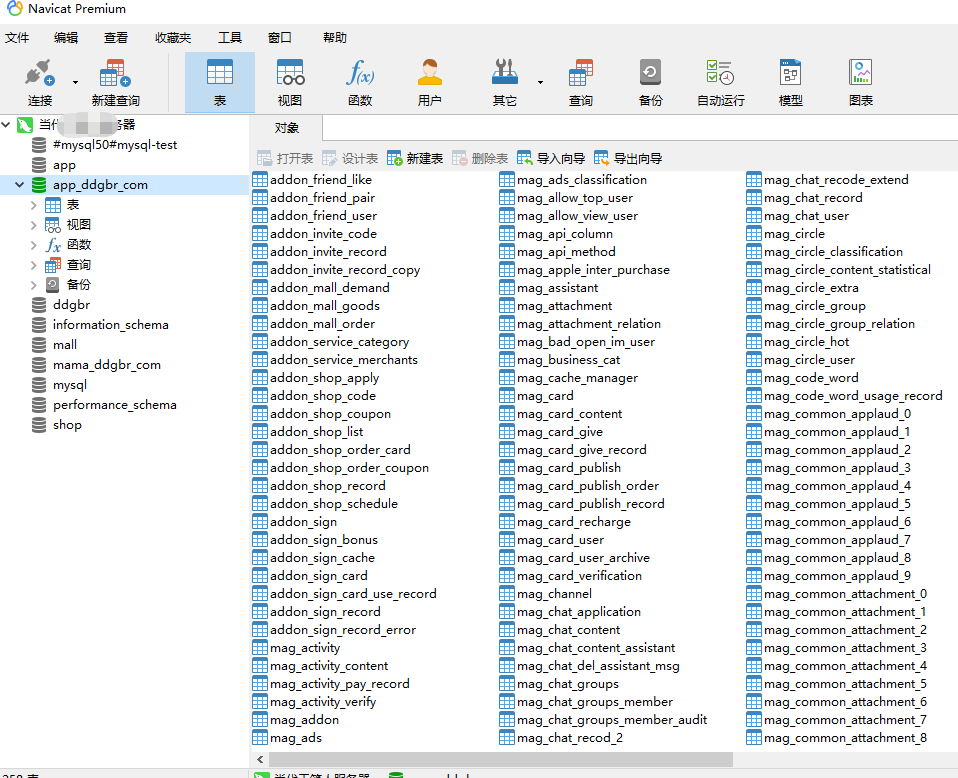Open the 工具 tools menu

tap(230, 38)
